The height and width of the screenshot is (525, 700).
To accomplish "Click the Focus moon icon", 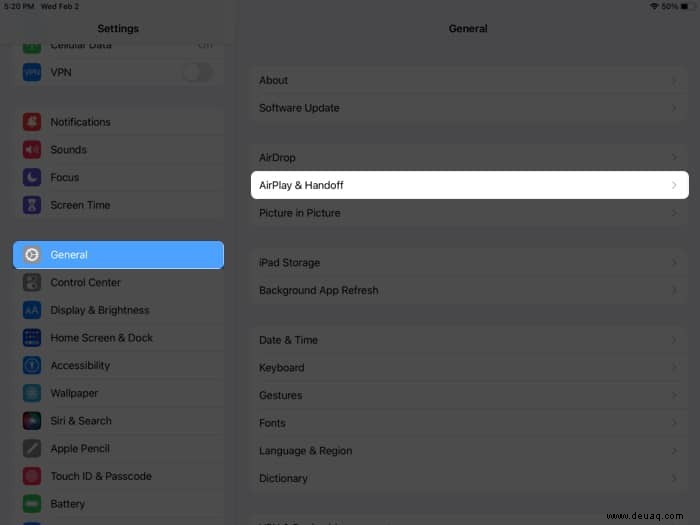I will click(x=32, y=177).
